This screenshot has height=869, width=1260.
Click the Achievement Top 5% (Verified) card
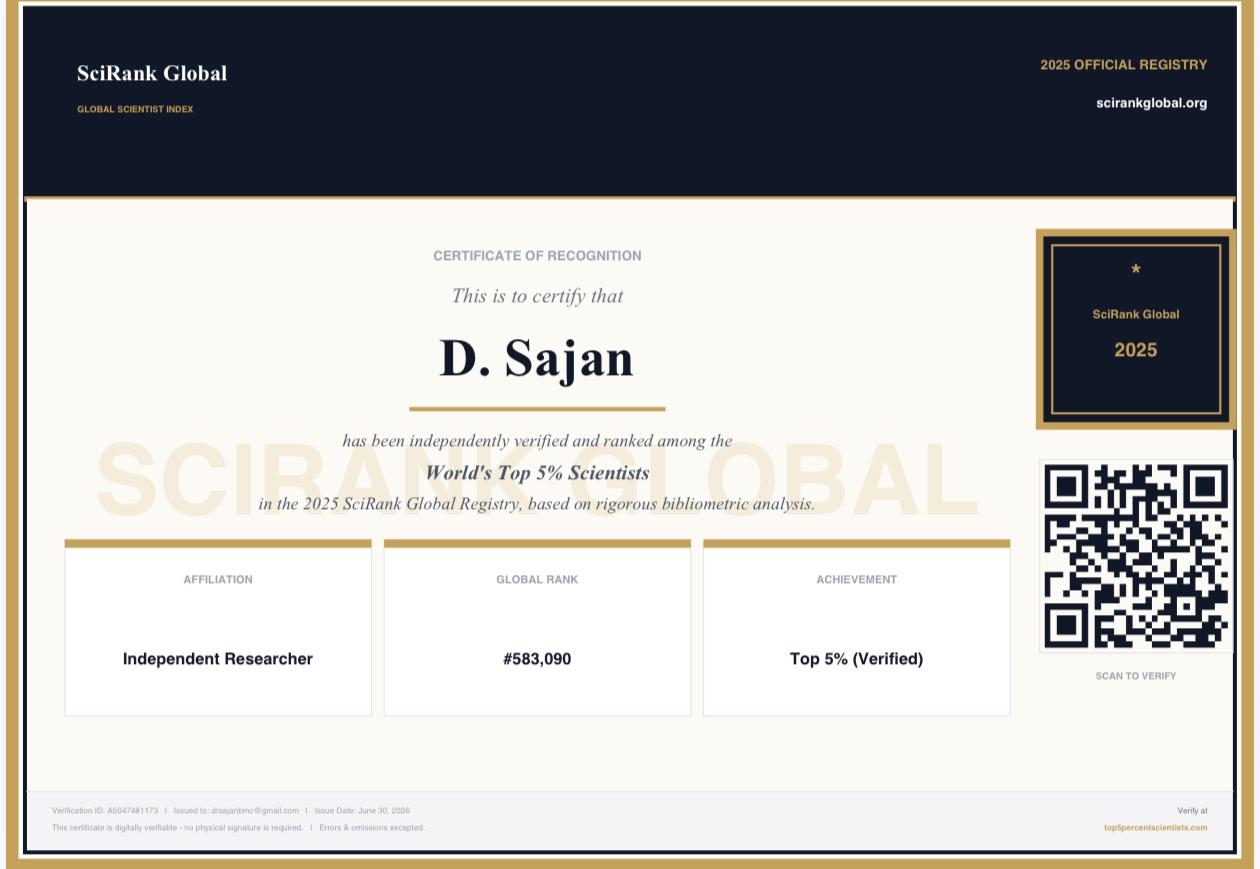pos(857,628)
